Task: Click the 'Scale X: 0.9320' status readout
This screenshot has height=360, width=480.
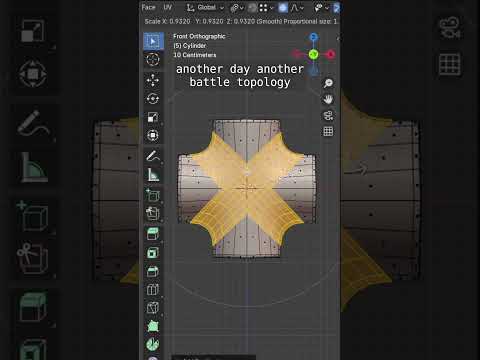Action: tap(167, 21)
